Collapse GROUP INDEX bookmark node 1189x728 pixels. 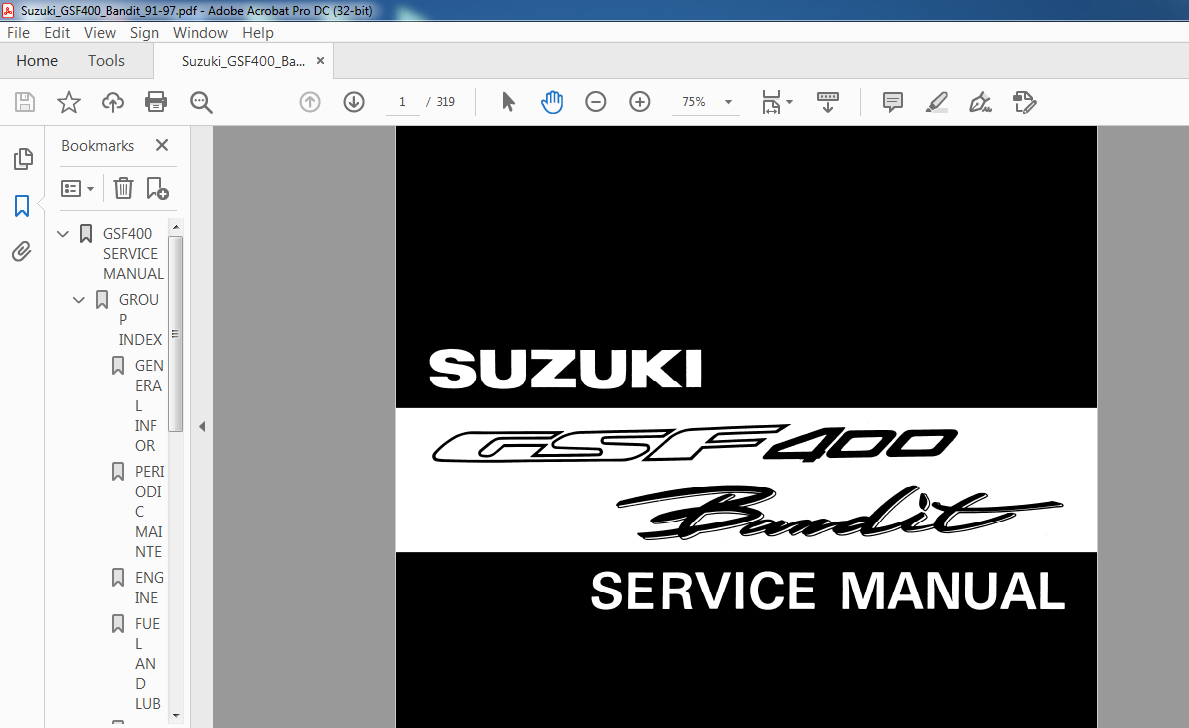[x=78, y=300]
